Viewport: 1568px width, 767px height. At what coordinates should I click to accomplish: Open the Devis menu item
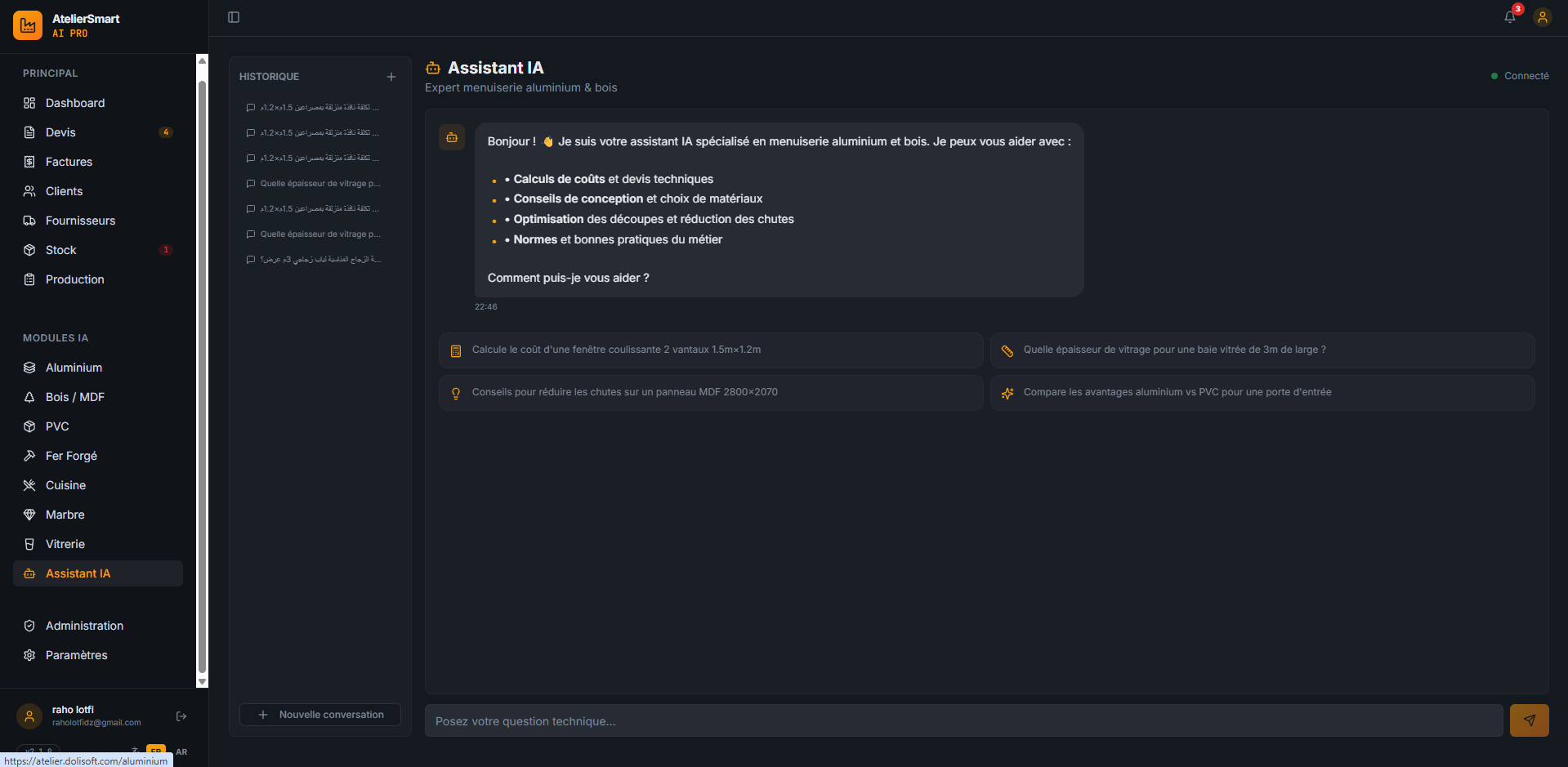point(60,132)
